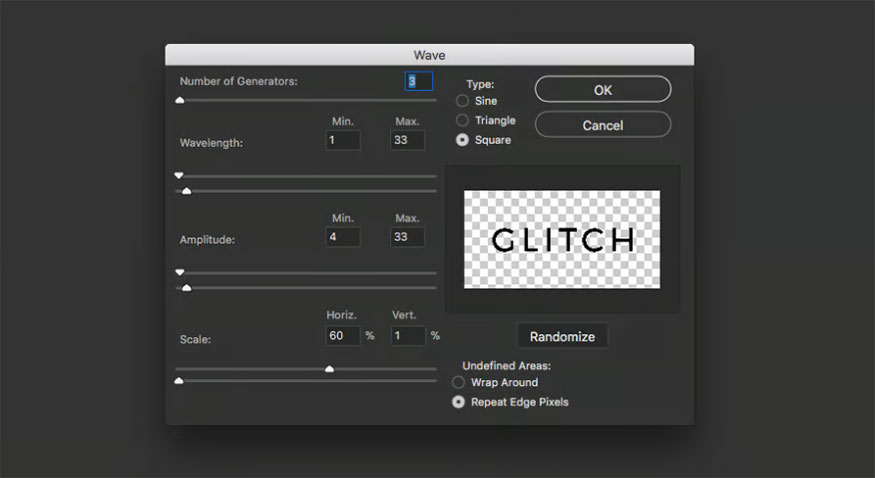Choose Repeat Edge Pixels option
Viewport: 875px width, 478px height.
[x=459, y=402]
